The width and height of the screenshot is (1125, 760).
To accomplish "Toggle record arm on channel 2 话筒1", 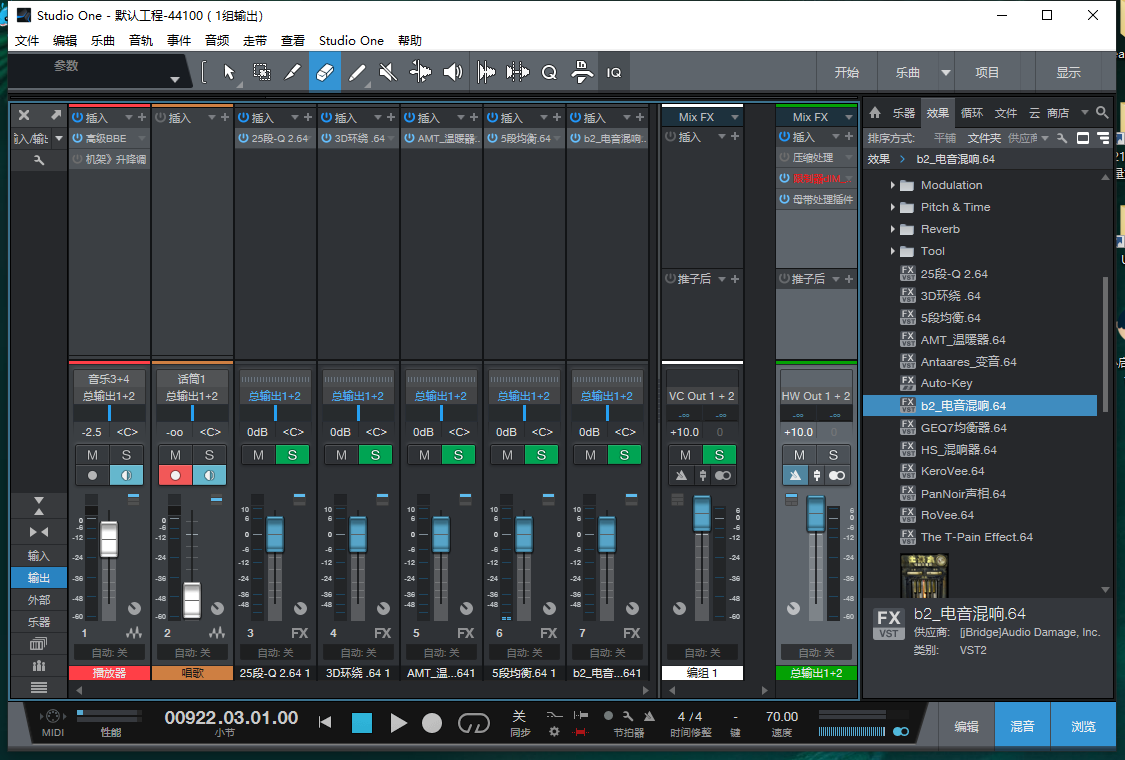I will click(175, 475).
